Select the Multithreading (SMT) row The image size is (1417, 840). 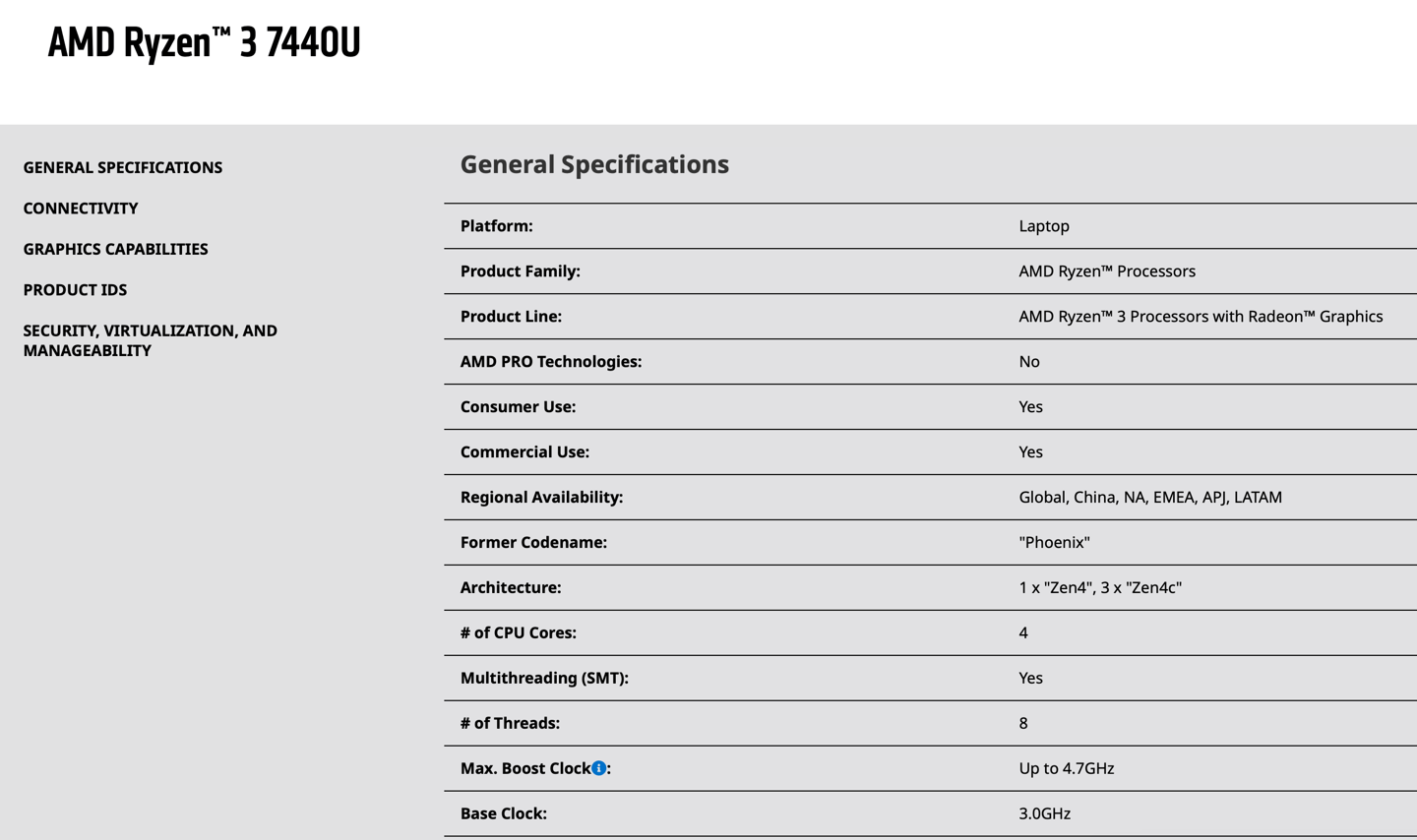coord(545,678)
